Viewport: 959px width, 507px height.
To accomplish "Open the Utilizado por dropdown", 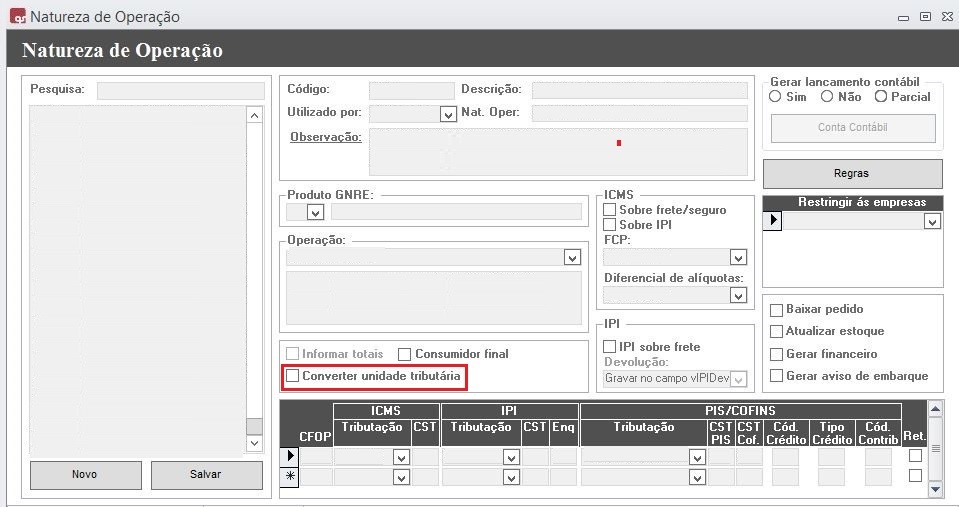I will 448,114.
